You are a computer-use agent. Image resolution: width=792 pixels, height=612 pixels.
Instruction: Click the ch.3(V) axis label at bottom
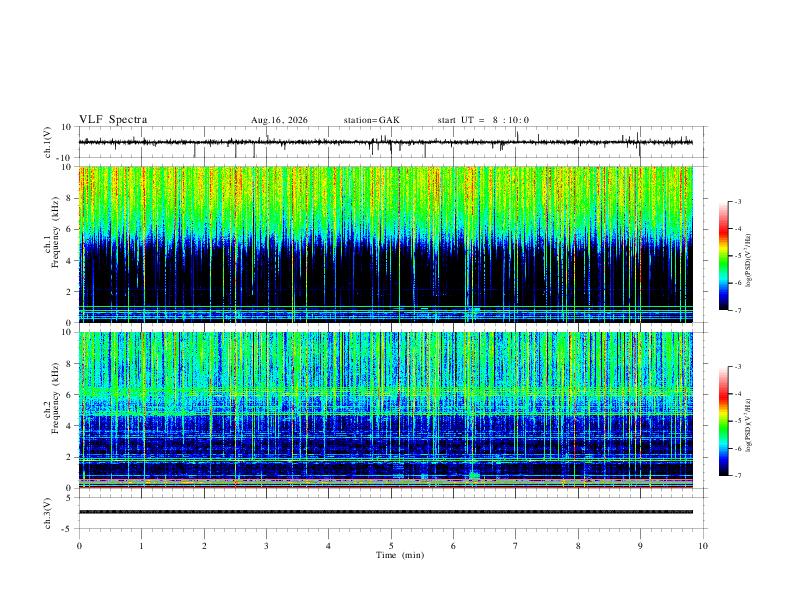[48, 514]
